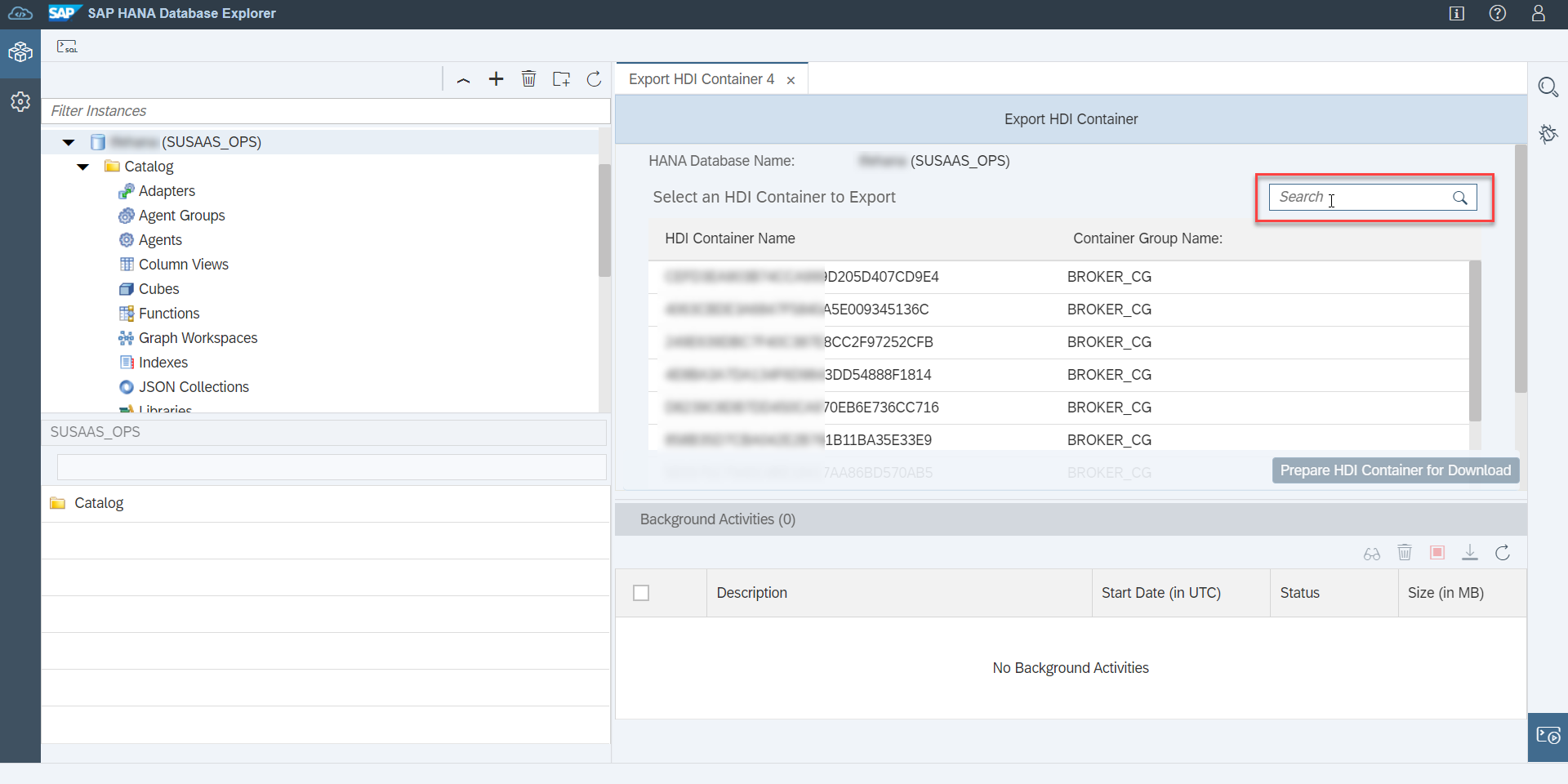Click the cloud icon in header
The height and width of the screenshot is (784, 1568).
(x=20, y=13)
